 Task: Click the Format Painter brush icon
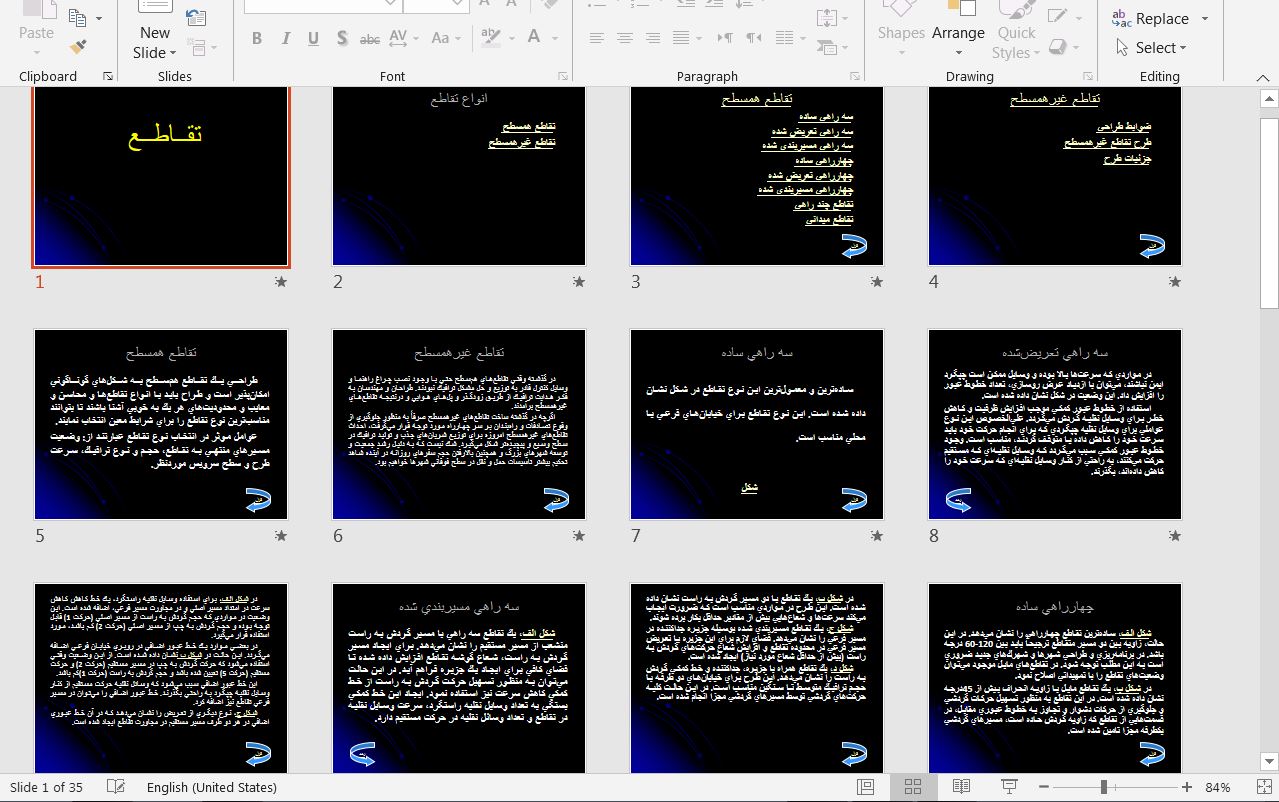pos(78,47)
